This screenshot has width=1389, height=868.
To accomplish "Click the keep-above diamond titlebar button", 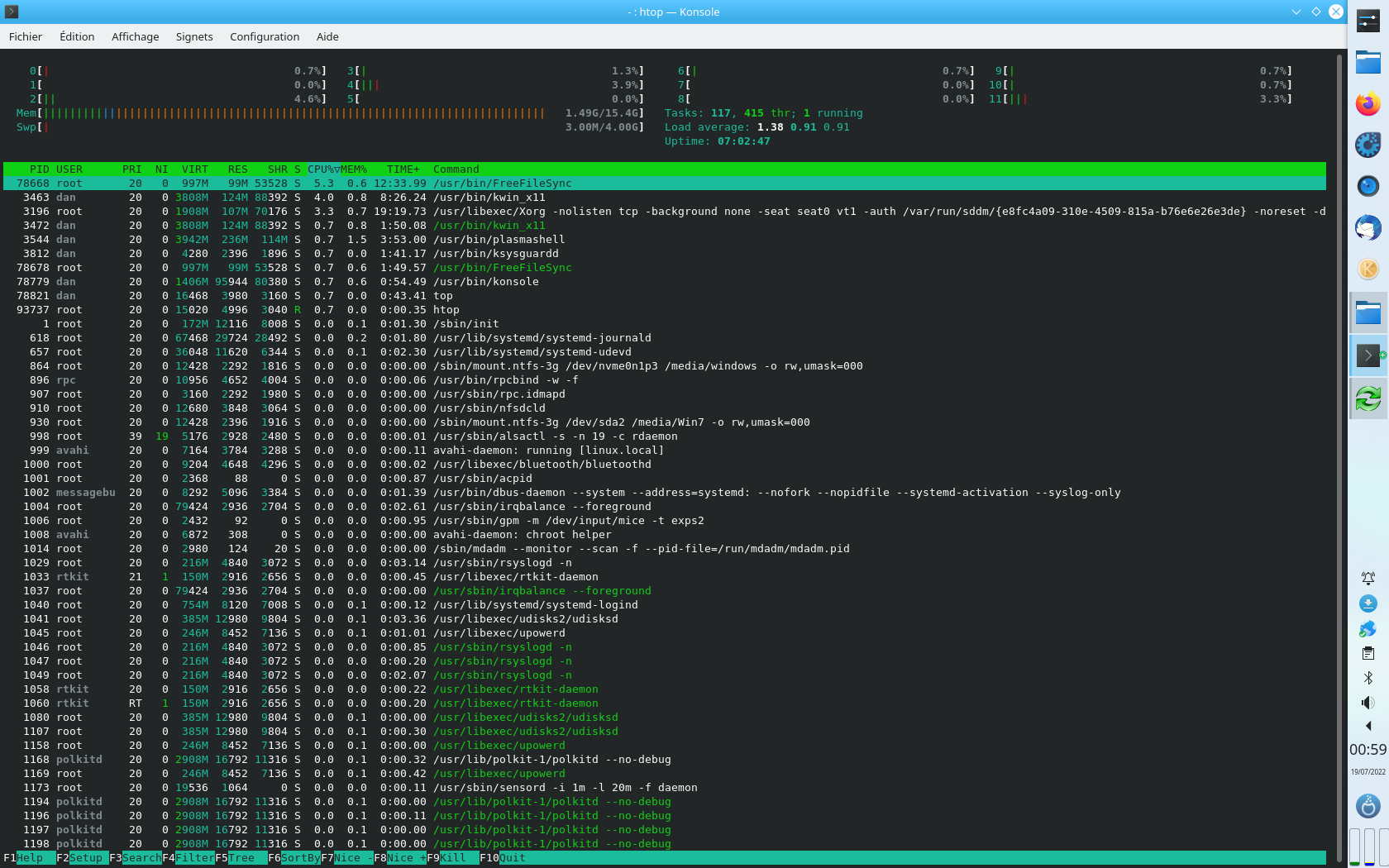I will (1316, 12).
